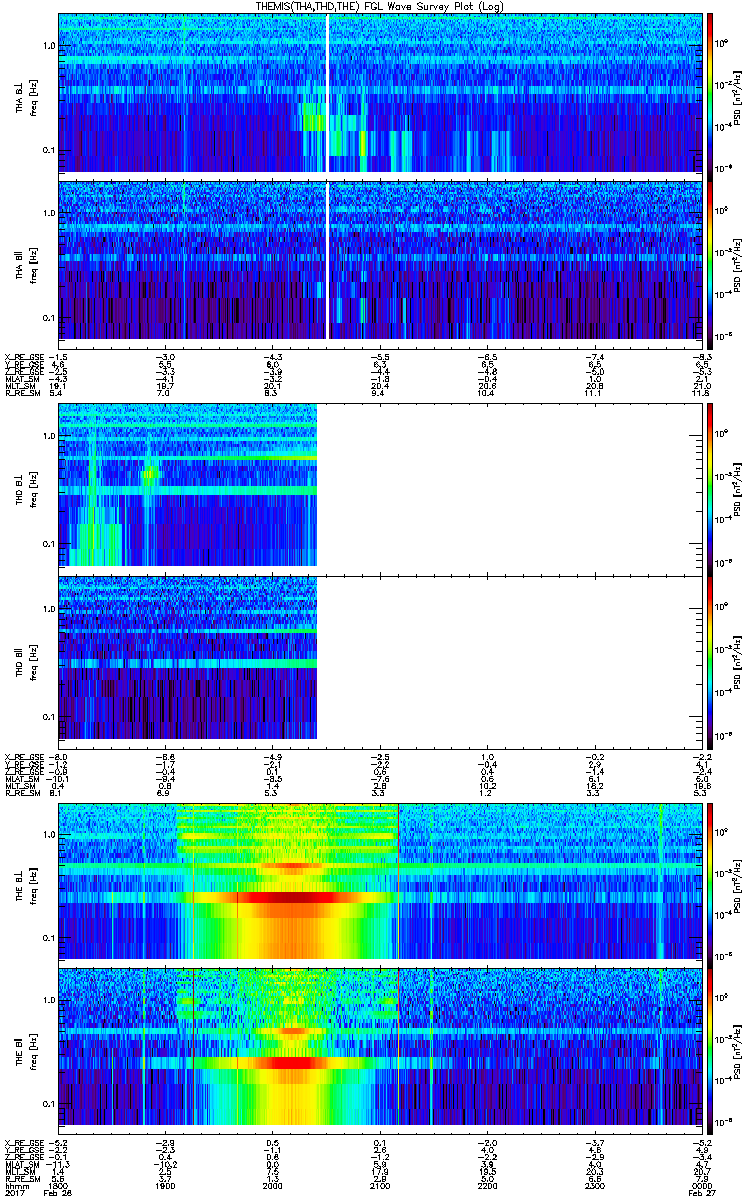
Task: Click the 2300 time tick label
Action: pos(593,1186)
